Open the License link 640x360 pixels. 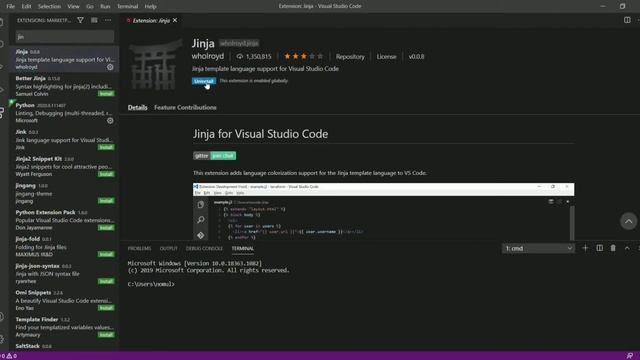point(386,57)
